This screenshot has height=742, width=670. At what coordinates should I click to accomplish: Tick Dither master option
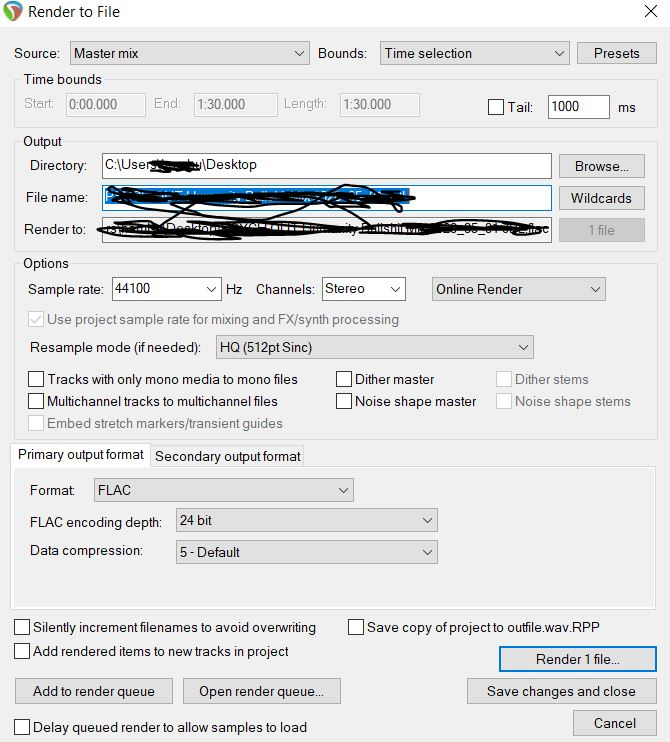click(x=344, y=379)
